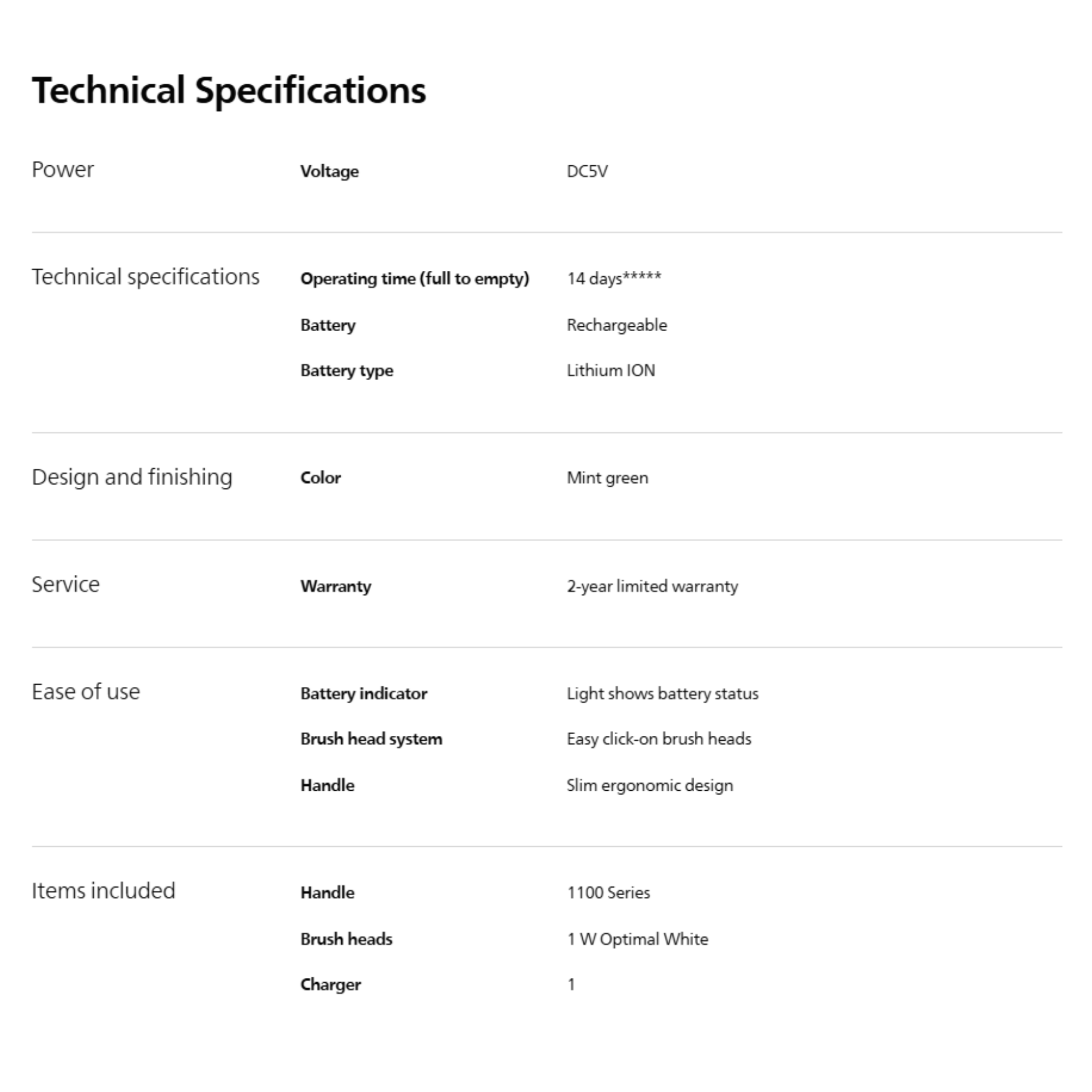Click the Battery indicator label
The height and width of the screenshot is (1092, 1092).
click(x=364, y=694)
